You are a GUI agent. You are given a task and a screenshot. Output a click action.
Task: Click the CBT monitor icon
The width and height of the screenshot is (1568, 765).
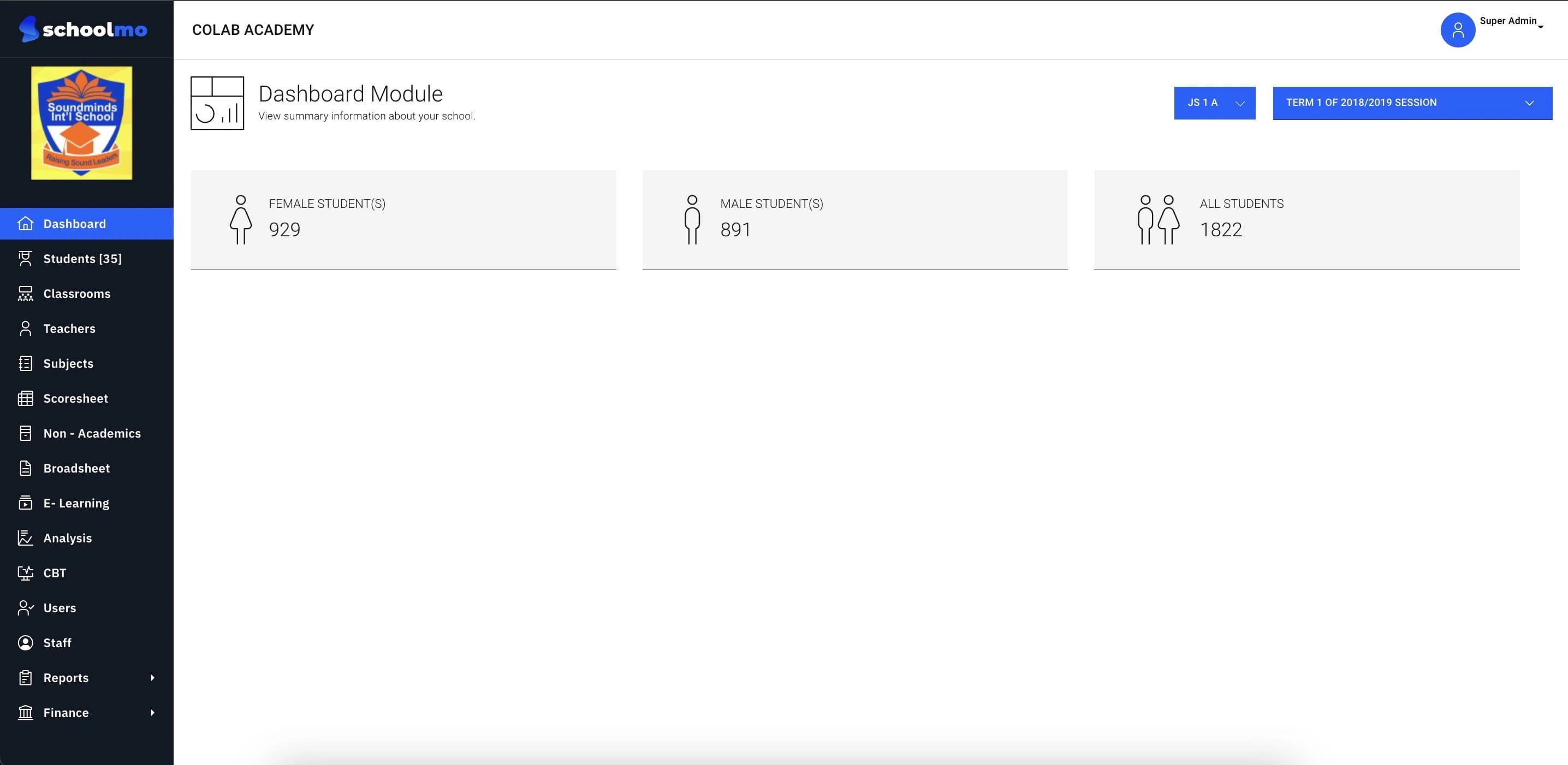click(25, 573)
